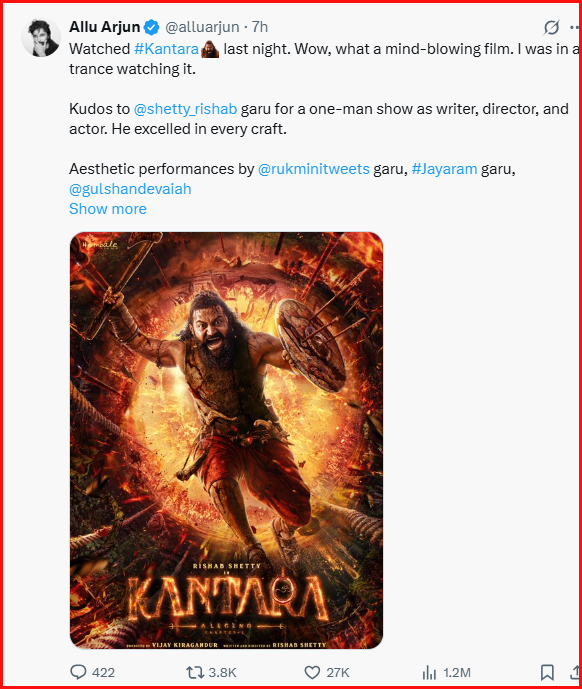The height and width of the screenshot is (689, 582).
Task: Open the 7h timestamp link
Action: (259, 27)
